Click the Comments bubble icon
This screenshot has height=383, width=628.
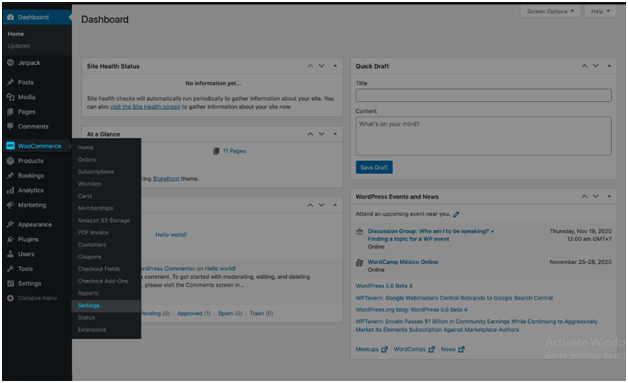tap(10, 127)
